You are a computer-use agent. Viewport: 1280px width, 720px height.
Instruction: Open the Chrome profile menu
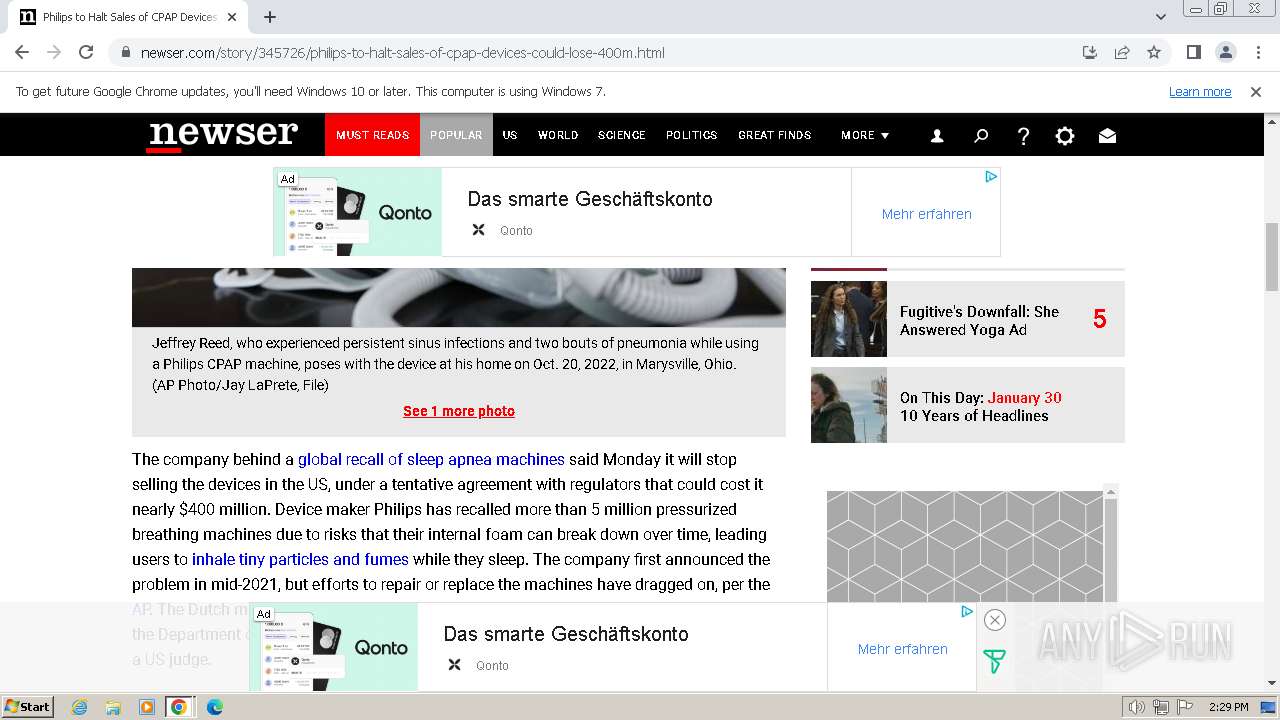pyautogui.click(x=1225, y=52)
